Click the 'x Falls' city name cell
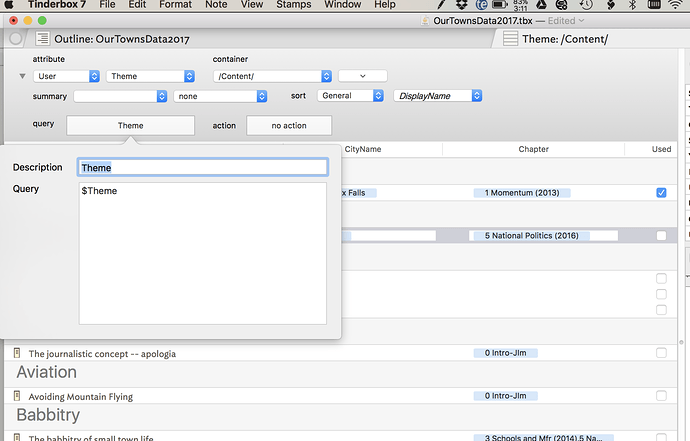Image resolution: width=690 pixels, height=441 pixels. pos(359,193)
